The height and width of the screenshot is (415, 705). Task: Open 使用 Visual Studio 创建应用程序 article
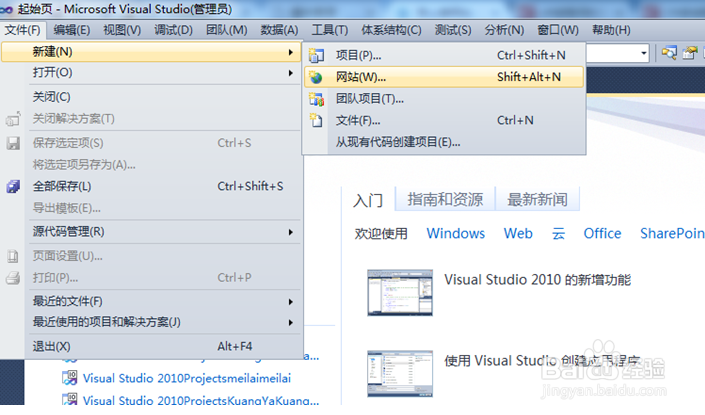[542, 361]
